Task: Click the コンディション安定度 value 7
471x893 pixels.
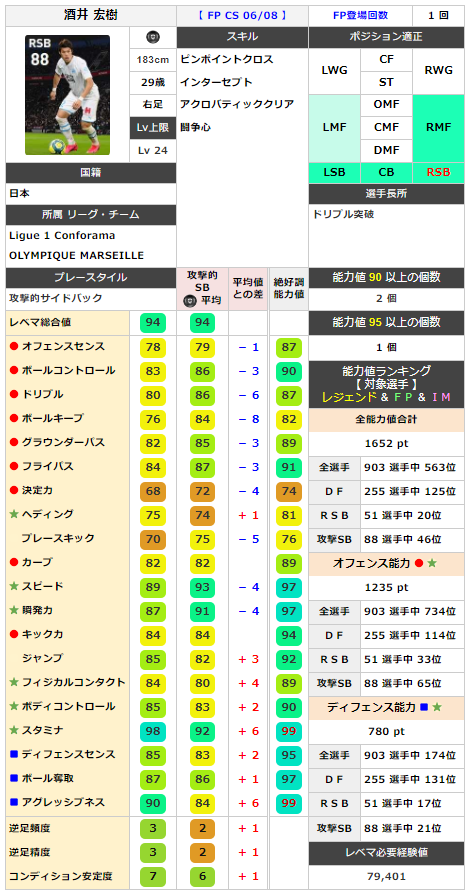Action: click(x=153, y=876)
